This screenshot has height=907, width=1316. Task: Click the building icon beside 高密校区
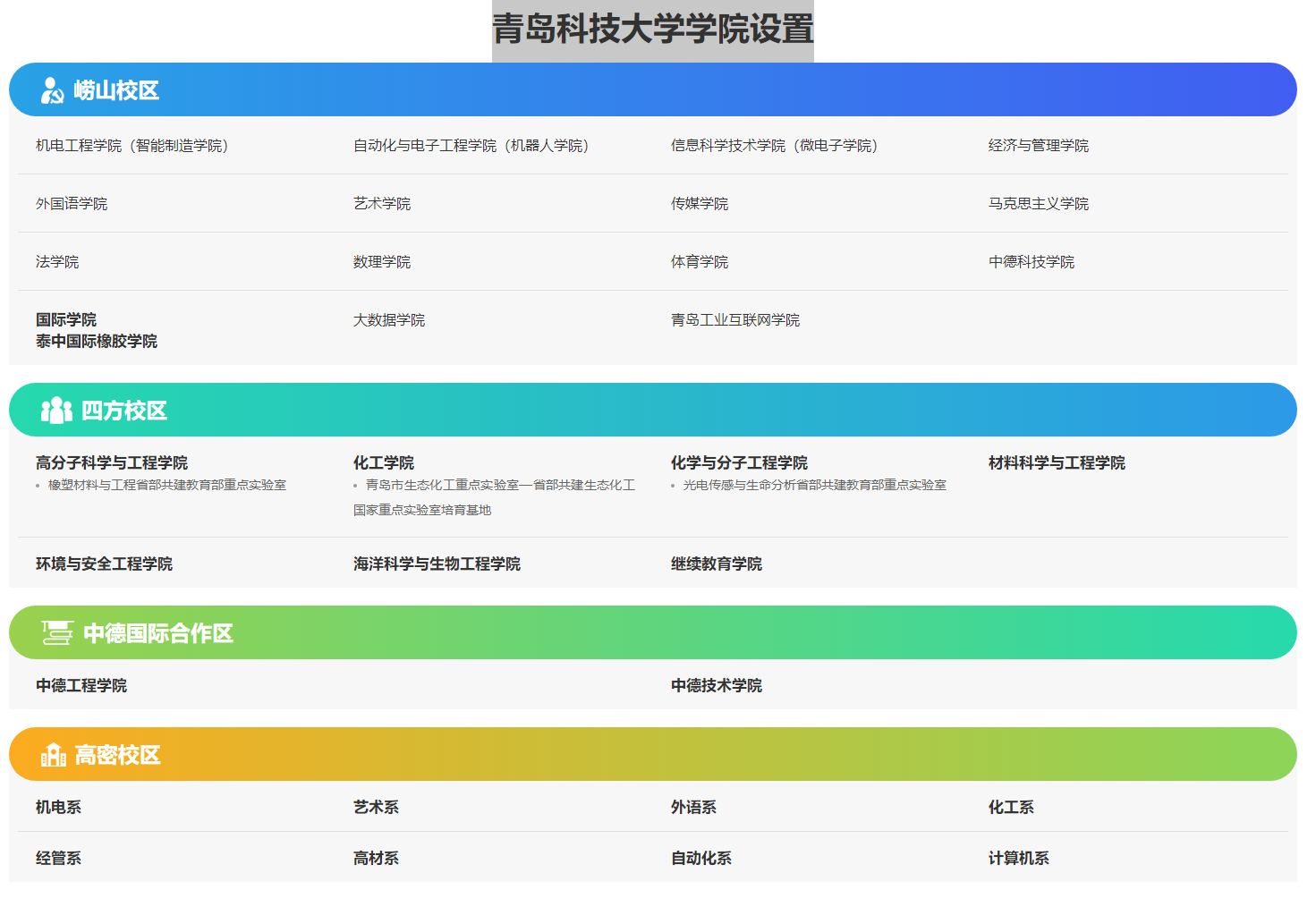[x=54, y=755]
